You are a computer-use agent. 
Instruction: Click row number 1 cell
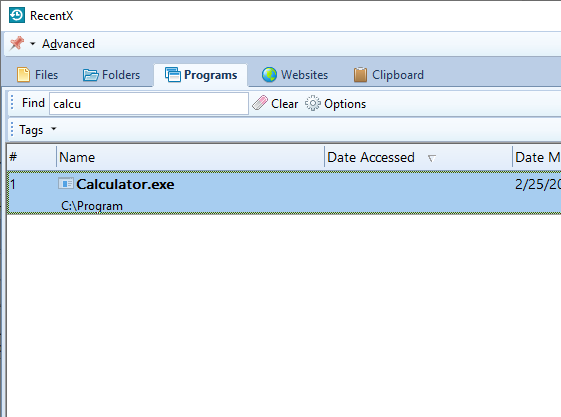tap(13, 184)
